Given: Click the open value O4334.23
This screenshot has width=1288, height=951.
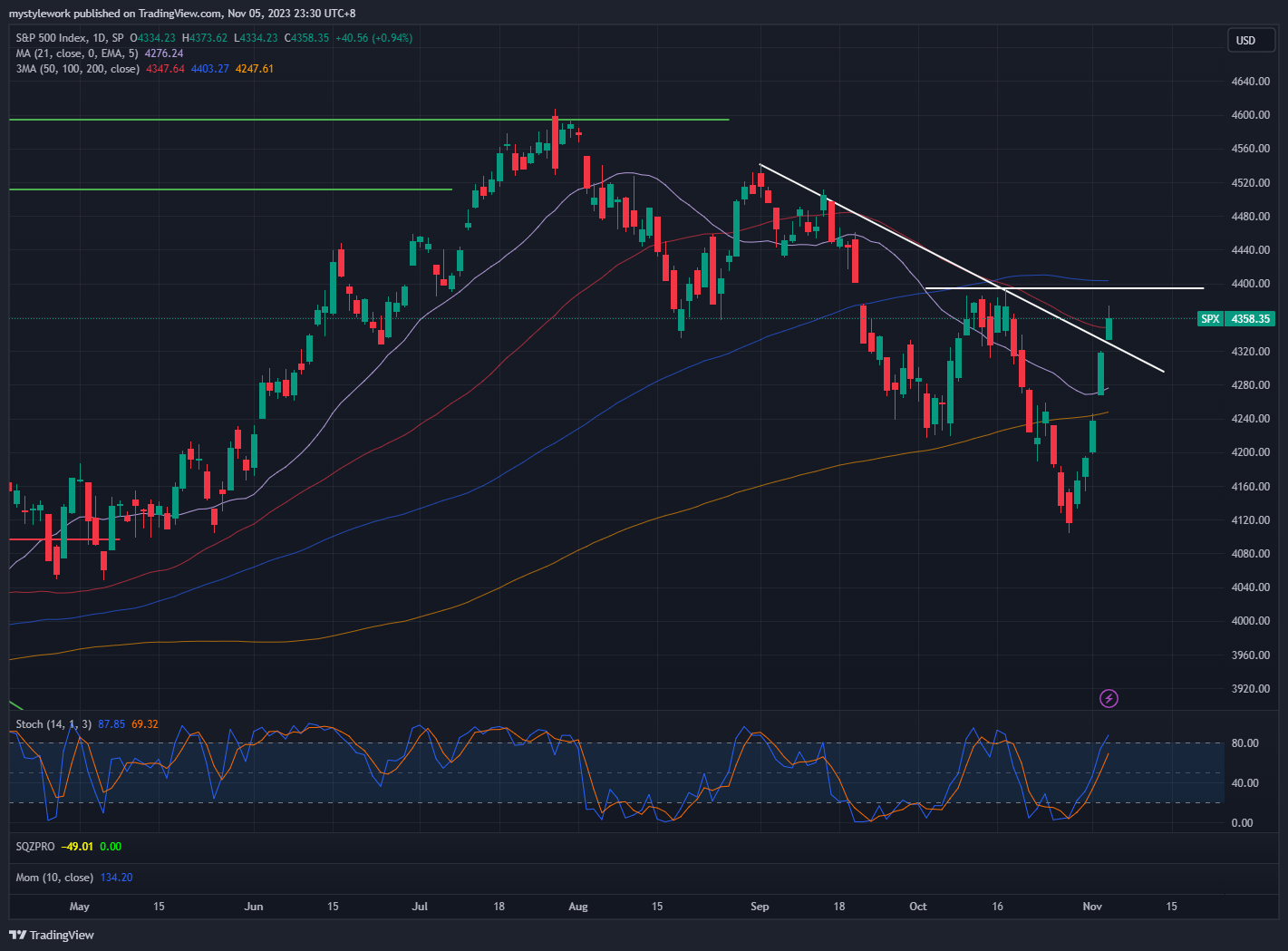Looking at the screenshot, I should click(152, 38).
